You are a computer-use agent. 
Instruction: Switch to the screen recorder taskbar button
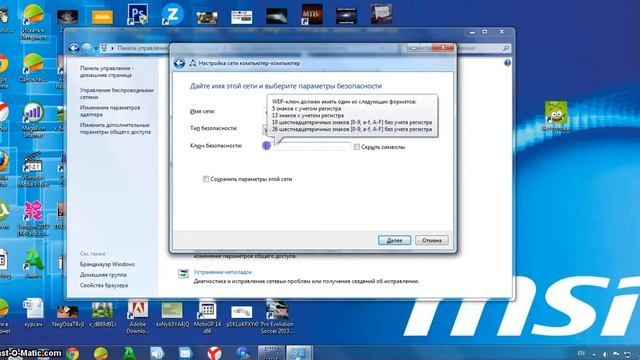(271, 353)
